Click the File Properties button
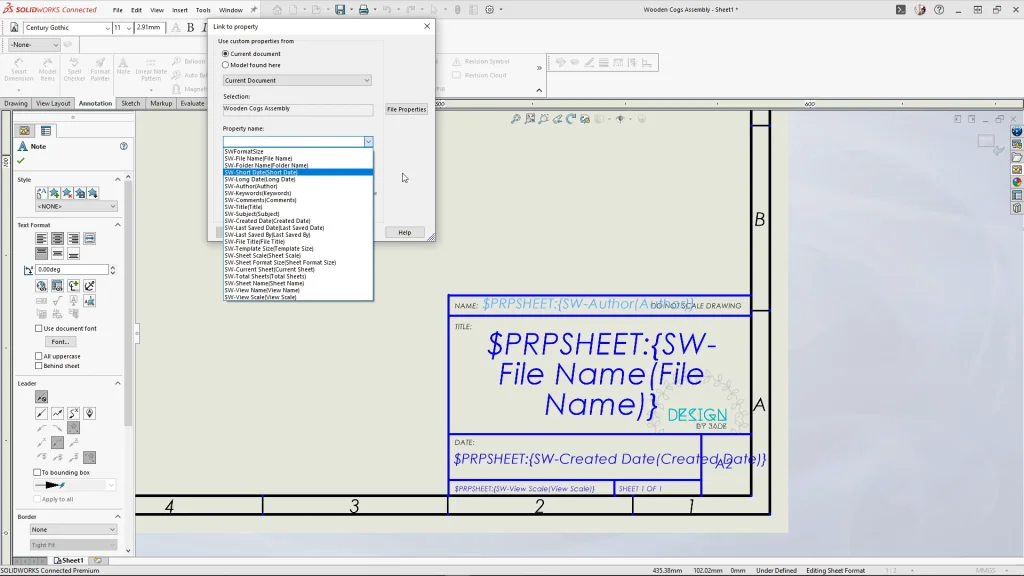 (x=406, y=109)
